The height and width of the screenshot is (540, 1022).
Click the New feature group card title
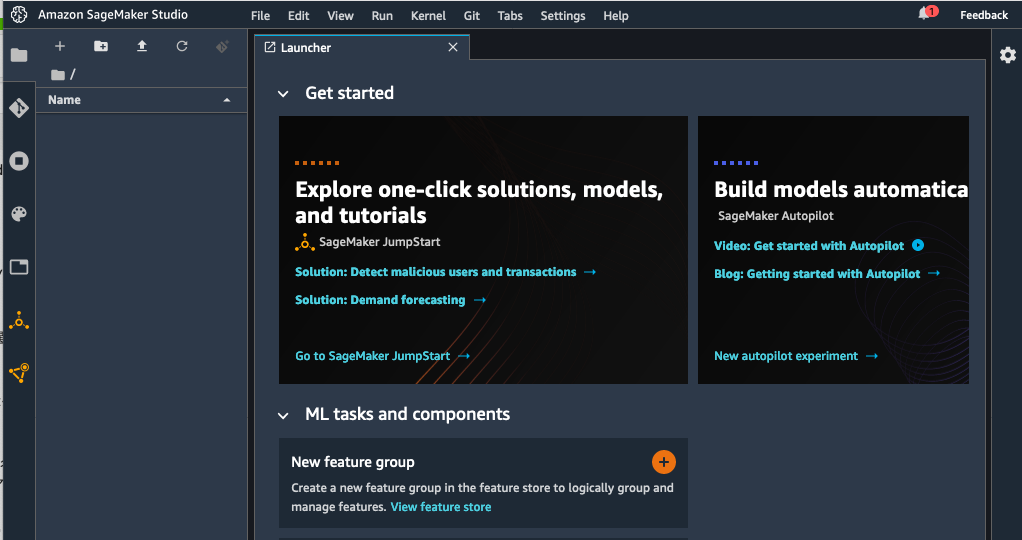pos(353,462)
